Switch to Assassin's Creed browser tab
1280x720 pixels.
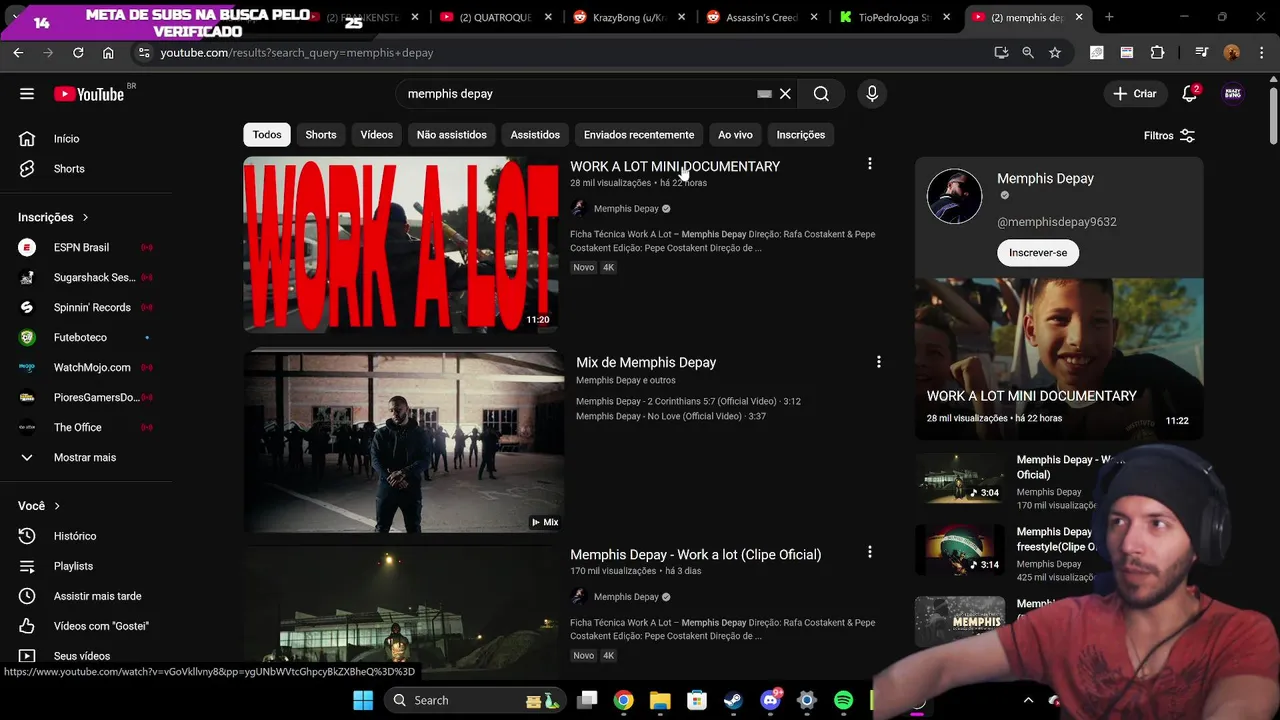tap(759, 17)
